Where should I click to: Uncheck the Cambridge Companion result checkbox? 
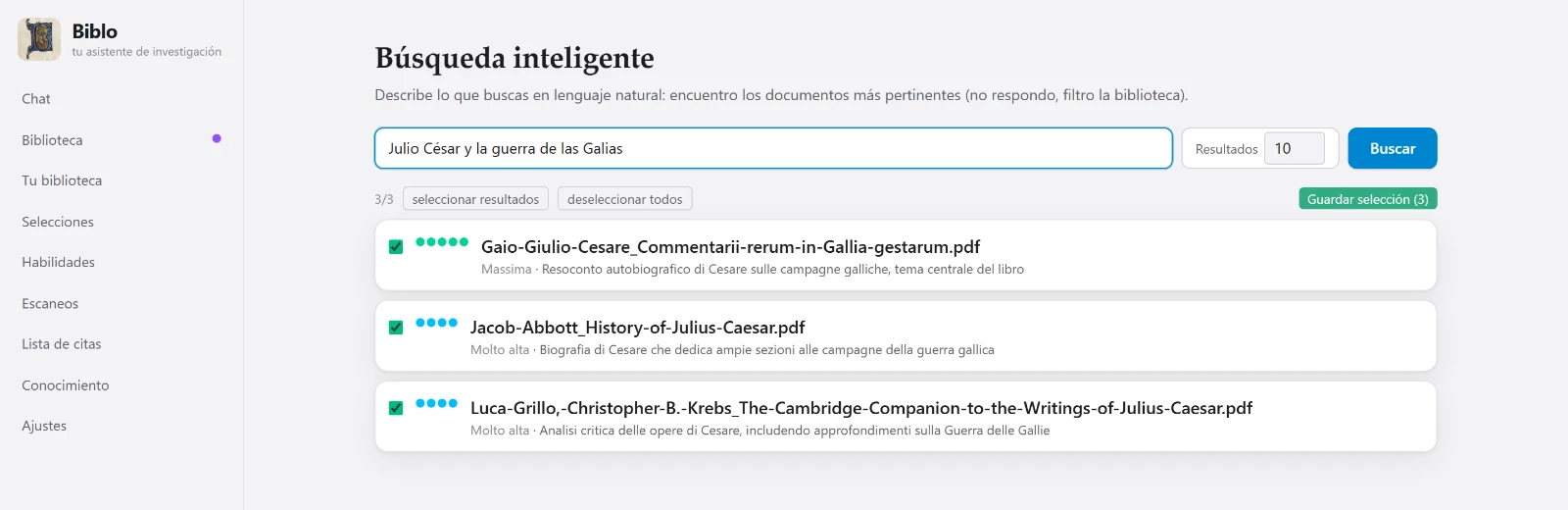point(396,408)
